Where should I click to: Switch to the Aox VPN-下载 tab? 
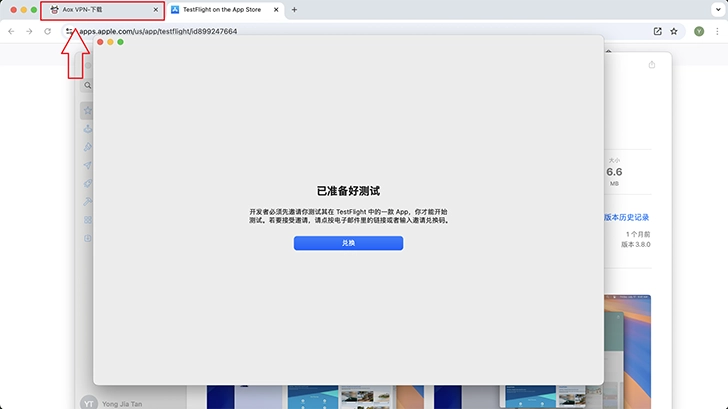click(x=95, y=10)
